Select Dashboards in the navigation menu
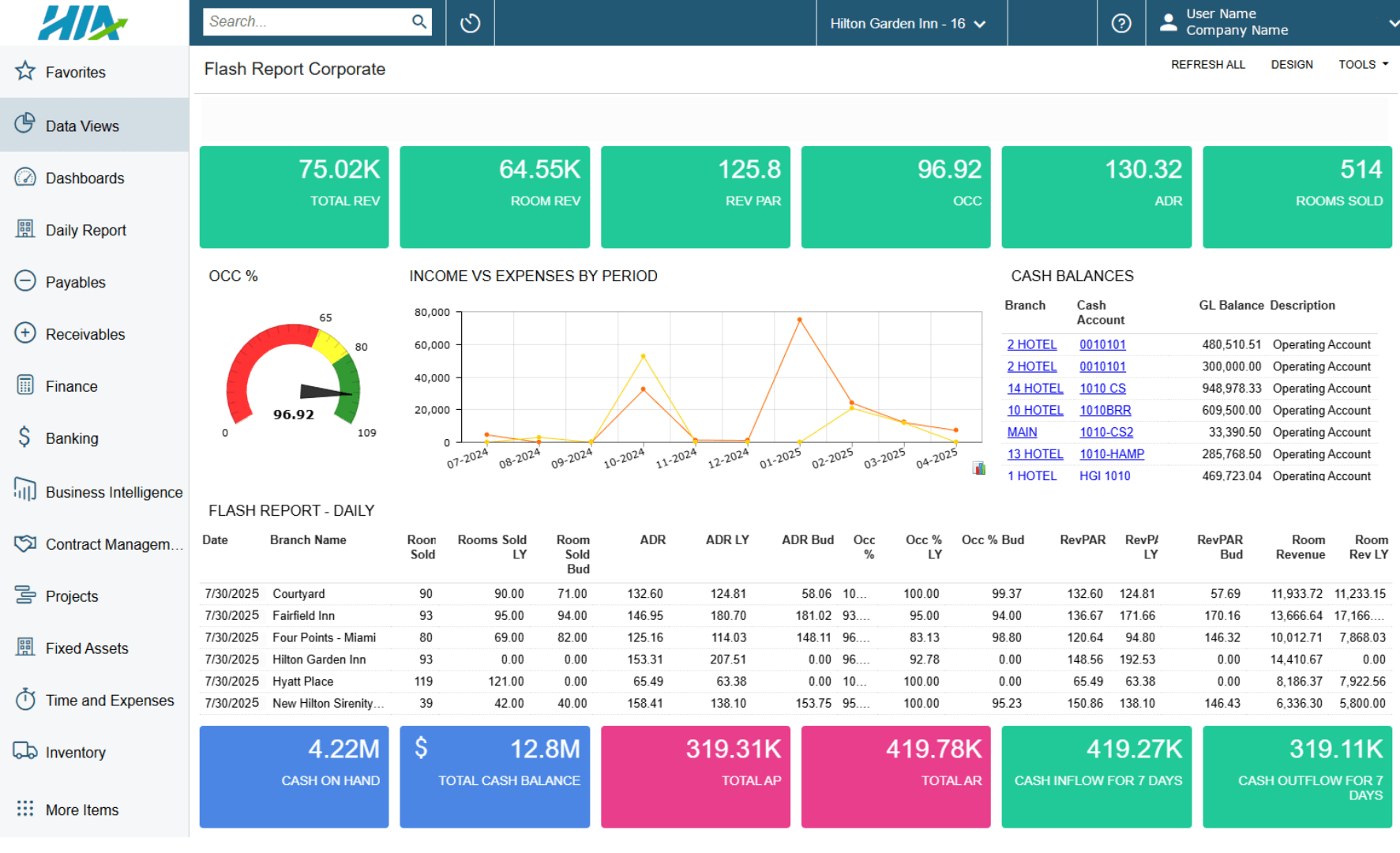Screen dimensions: 1400x853 pyautogui.click(x=84, y=178)
